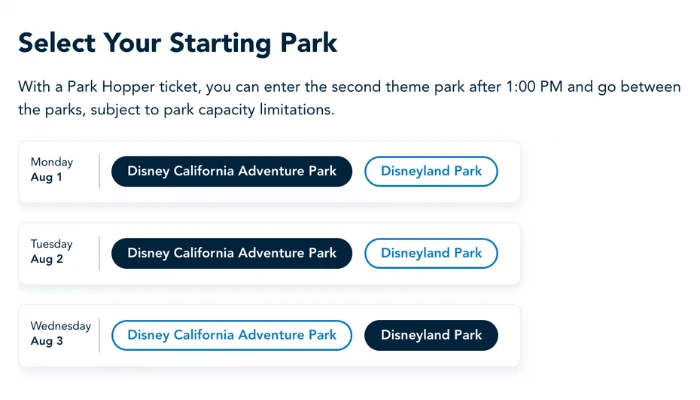Switch Wednesday to Disney California Adventure Park

[x=231, y=335]
